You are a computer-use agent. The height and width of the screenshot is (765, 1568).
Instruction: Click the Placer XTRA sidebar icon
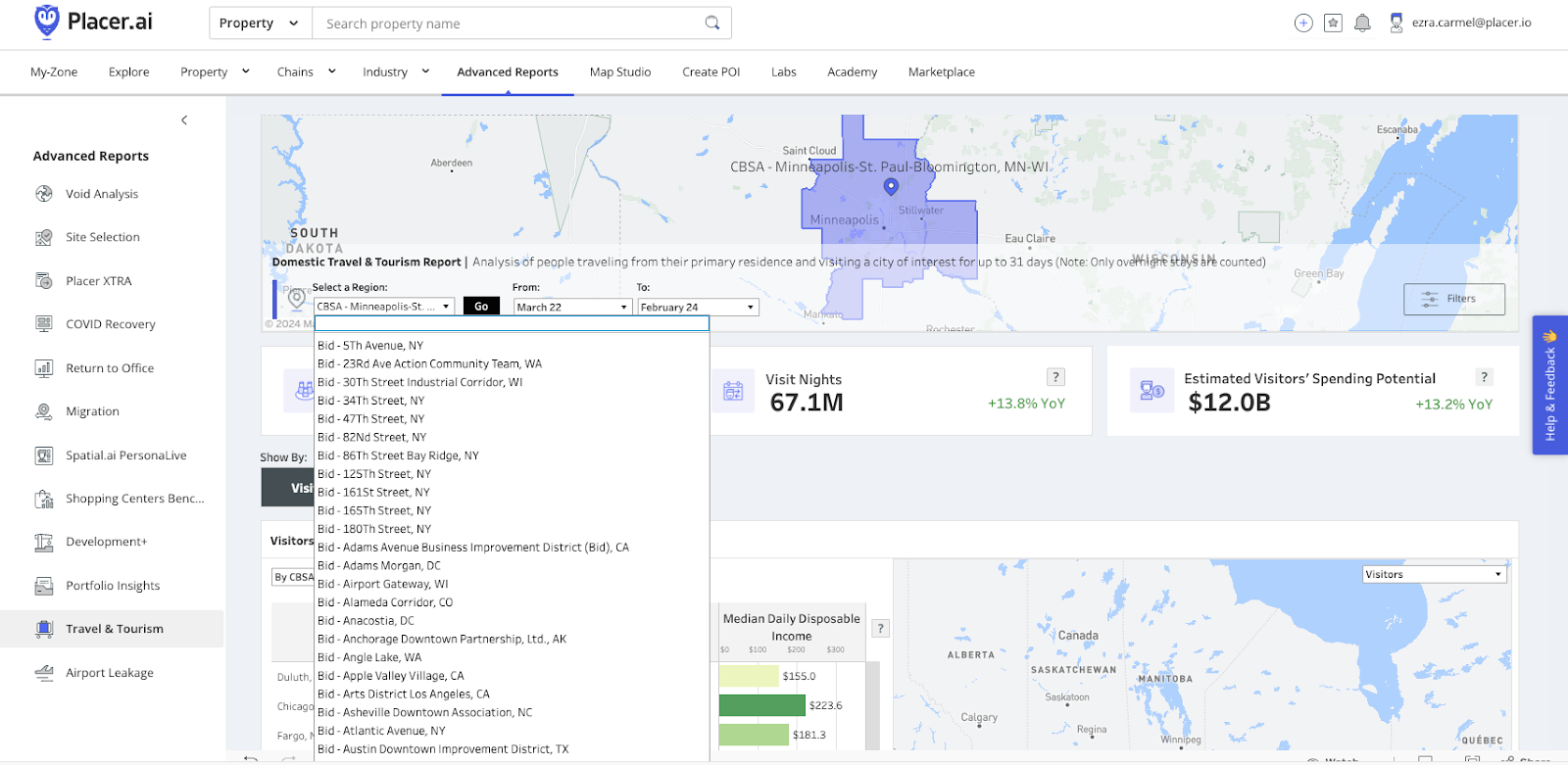[x=44, y=281]
